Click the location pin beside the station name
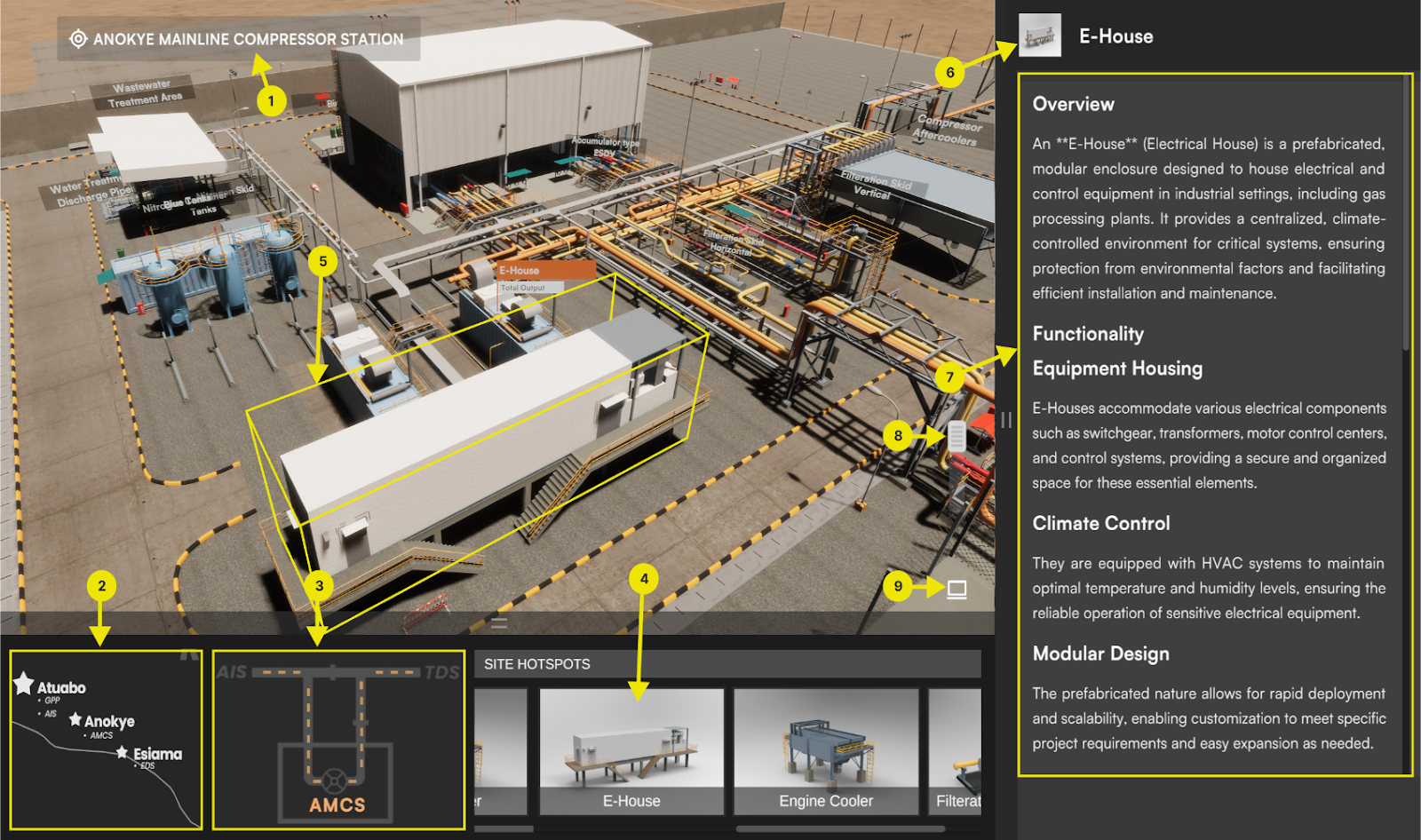The height and width of the screenshot is (840, 1421). click(77, 39)
